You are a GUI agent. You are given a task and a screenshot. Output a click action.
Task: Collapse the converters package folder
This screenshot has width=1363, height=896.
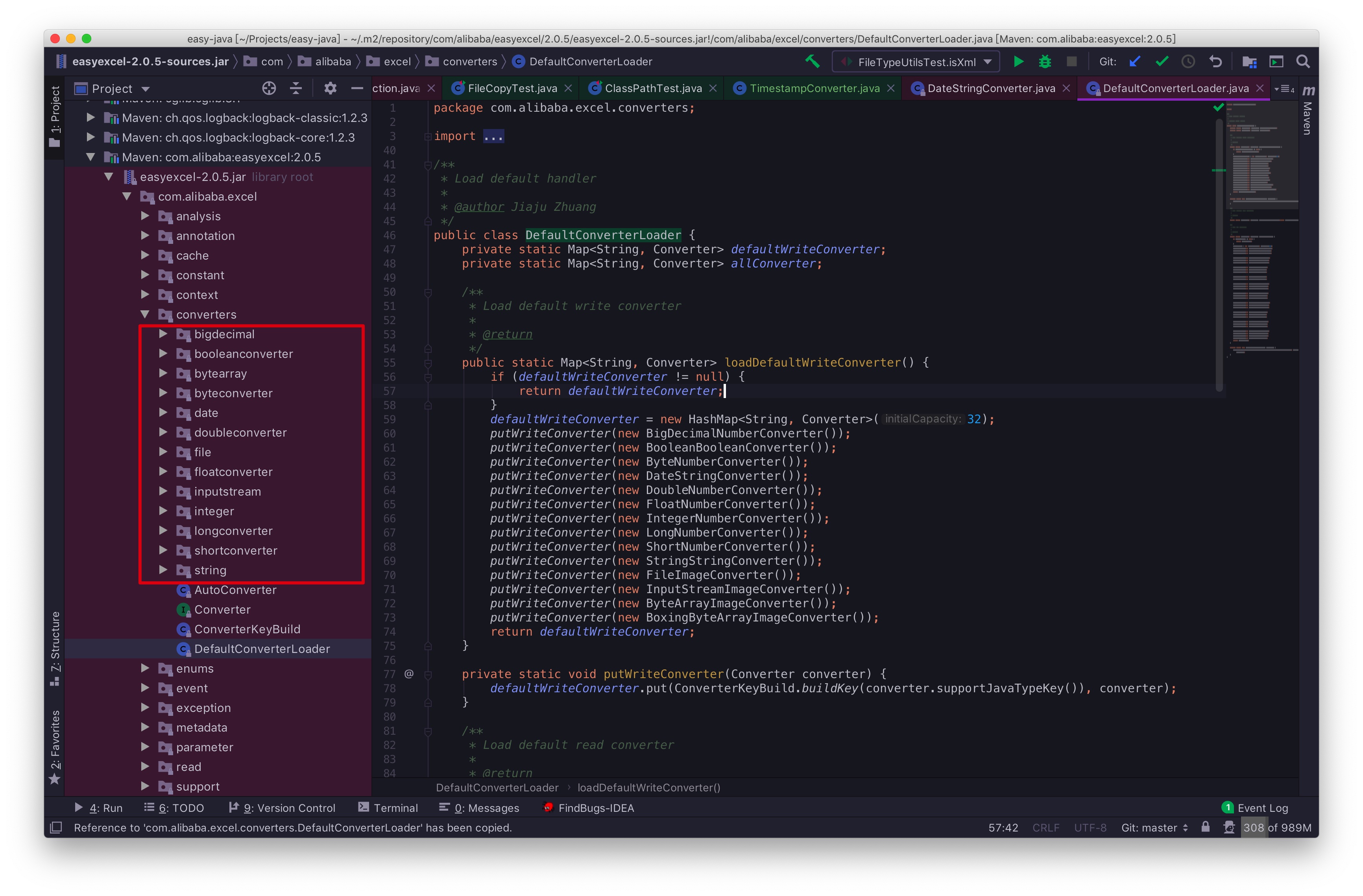pos(145,314)
